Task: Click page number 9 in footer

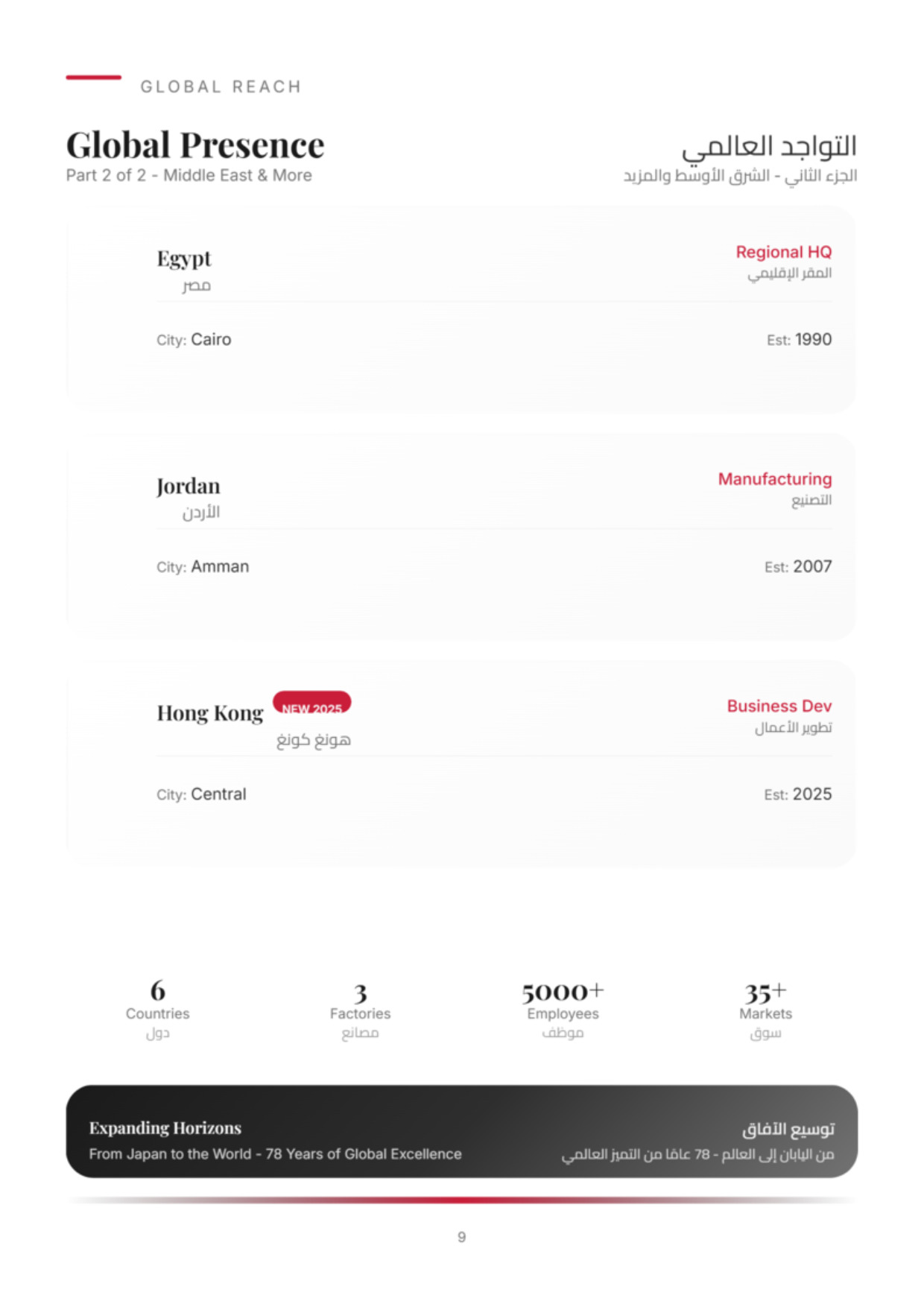Action: (462, 1237)
